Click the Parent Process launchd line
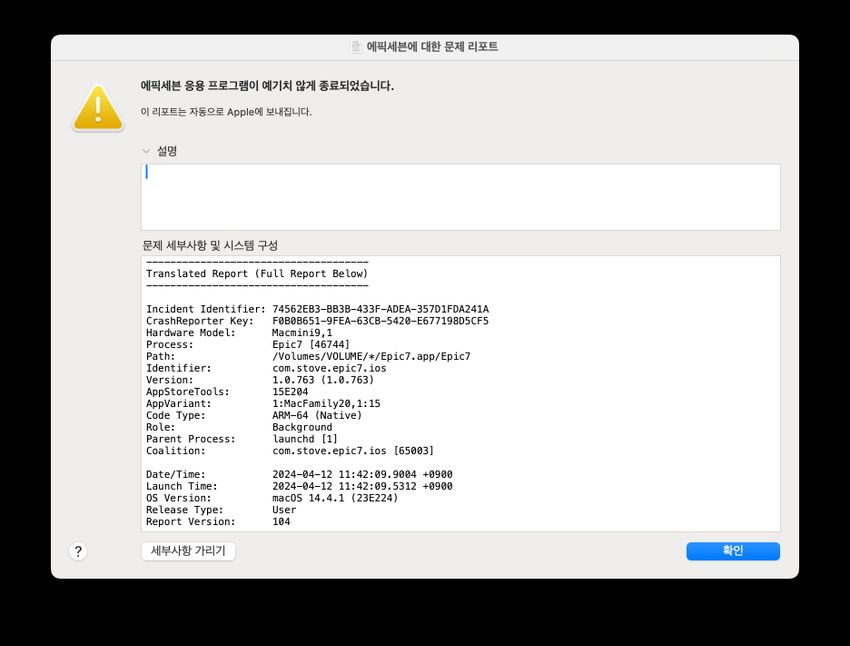Viewport: 850px width, 646px height. pos(242,439)
